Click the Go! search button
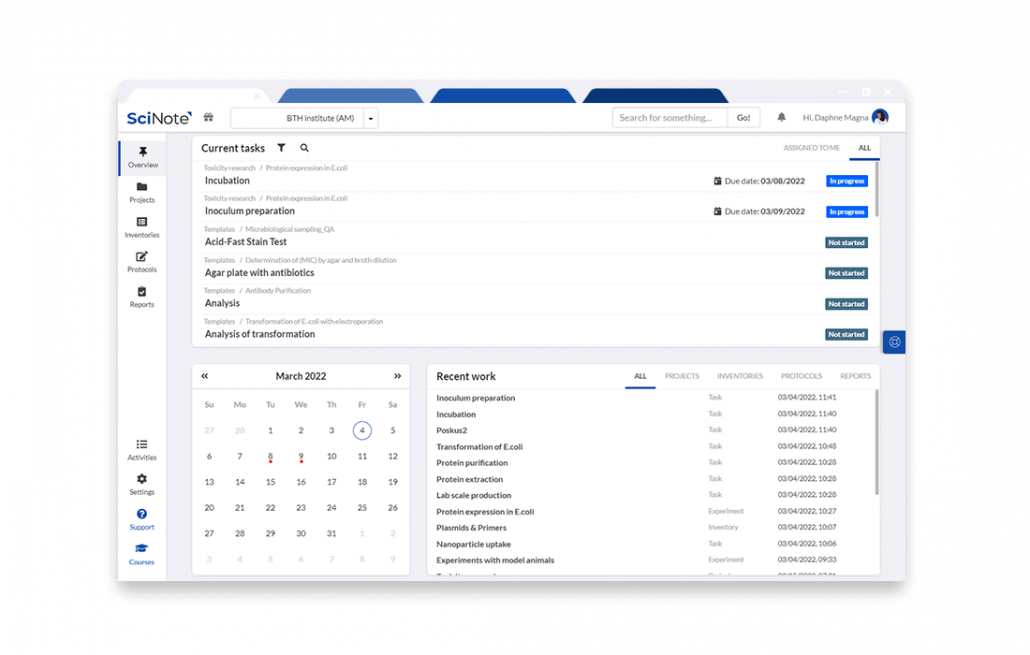Screen dimensions: 1030x655 coord(744,117)
